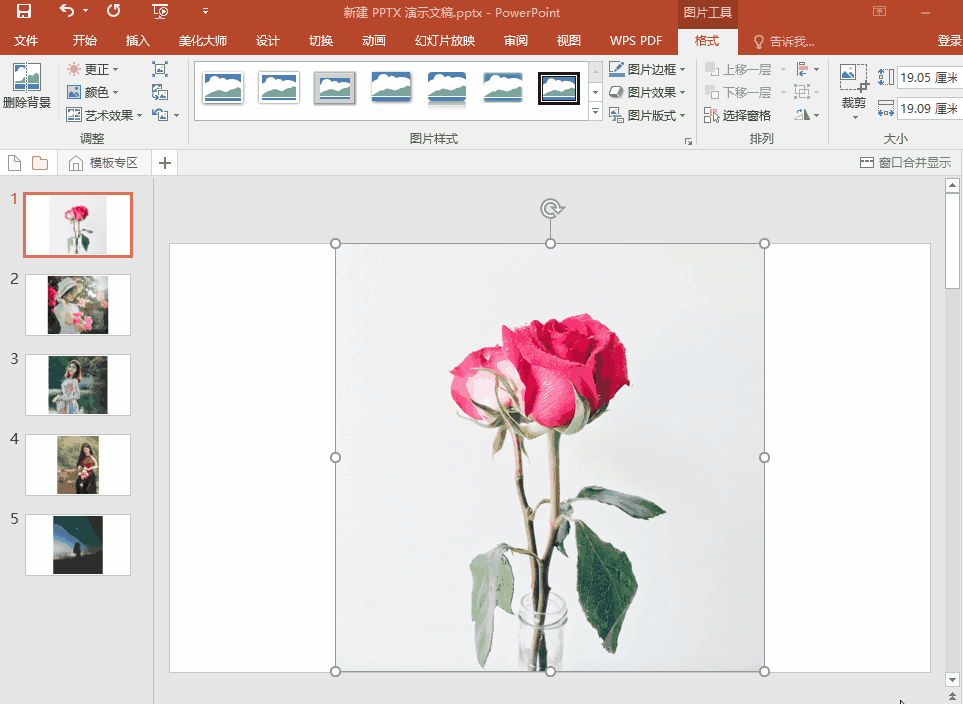Screen dimensions: 963x704
Task: Open the 艺术效果 dropdown
Action: (104, 115)
